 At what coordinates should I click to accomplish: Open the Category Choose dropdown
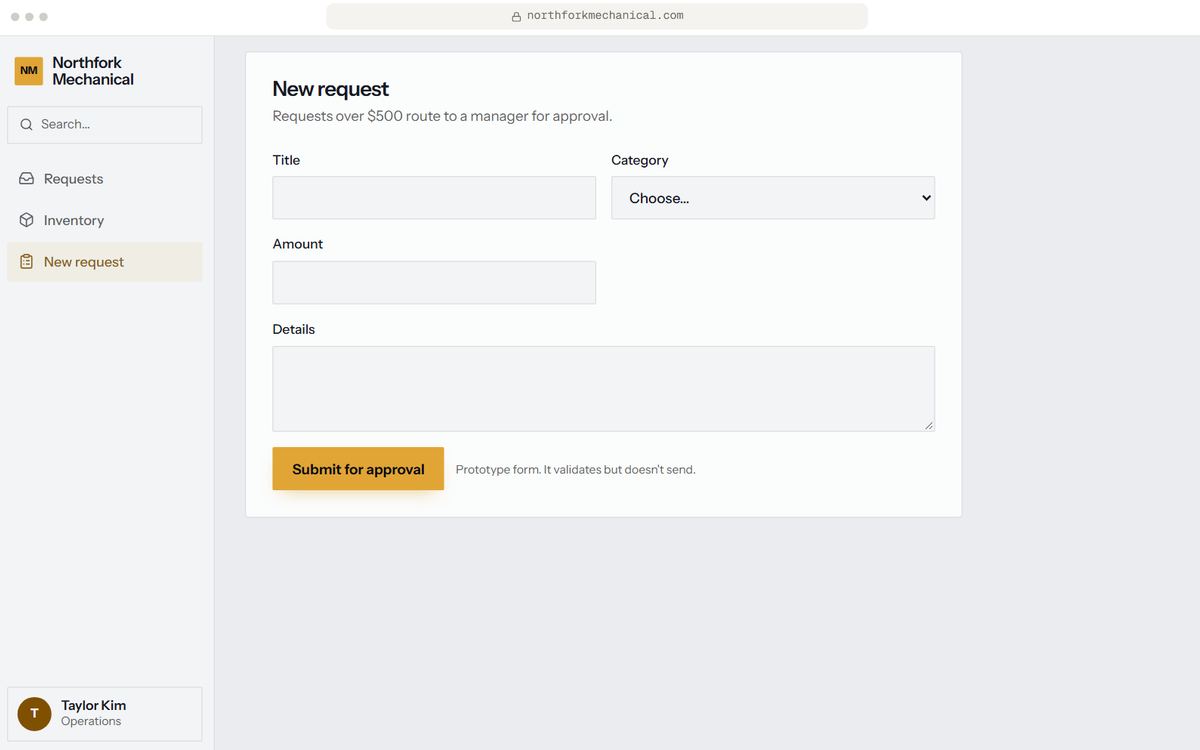point(773,198)
